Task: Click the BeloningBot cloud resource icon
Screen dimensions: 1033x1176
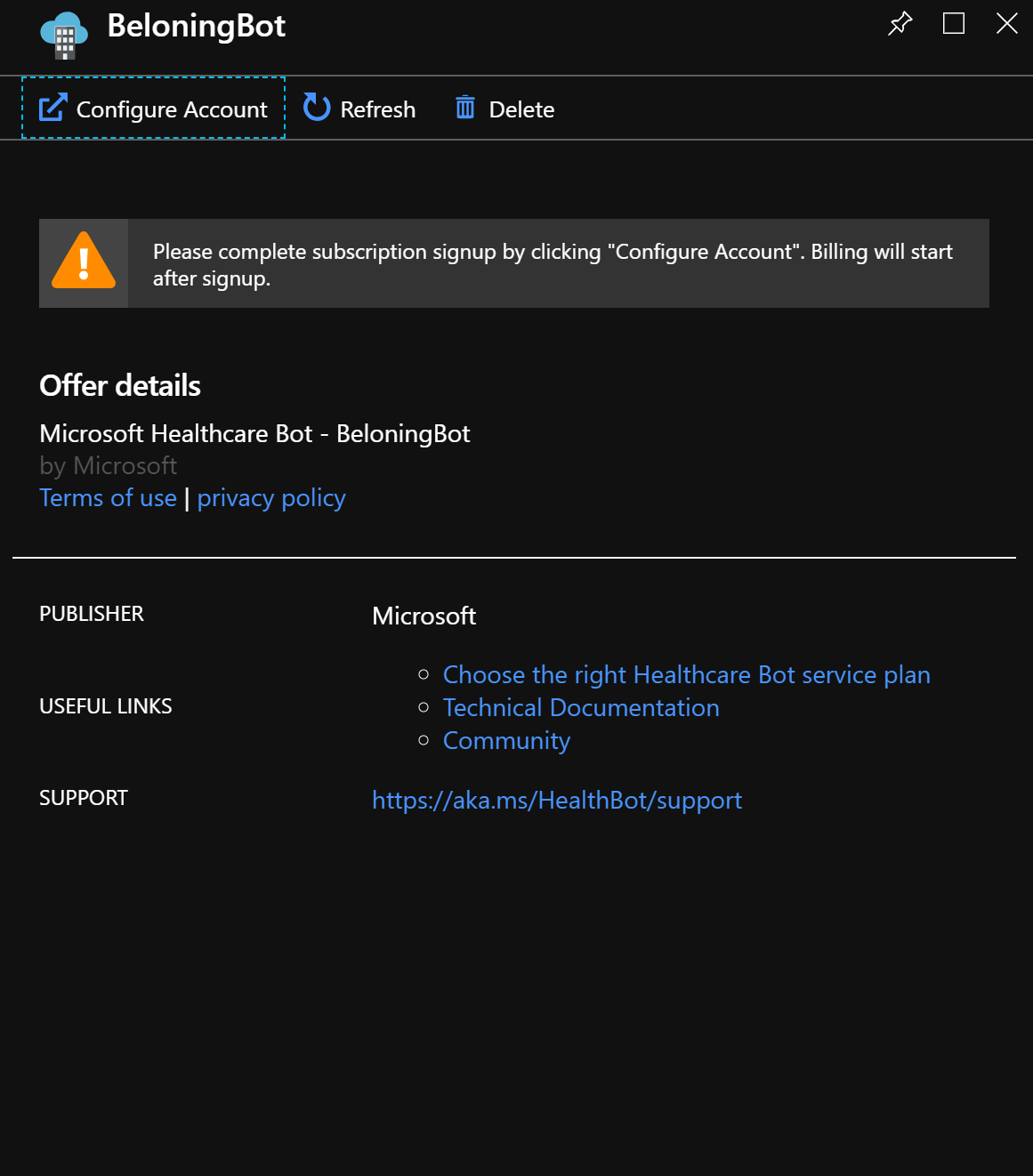Action: coord(64,36)
